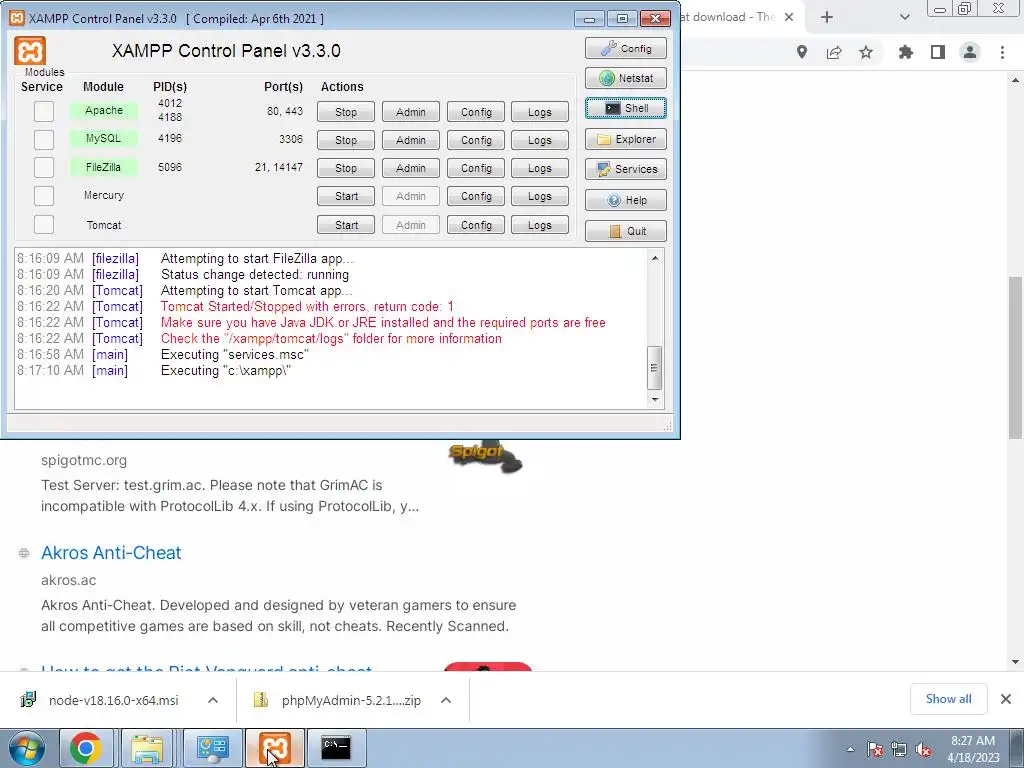Open FileZilla Admin
Viewport: 1024px width, 768px height.
coord(411,168)
